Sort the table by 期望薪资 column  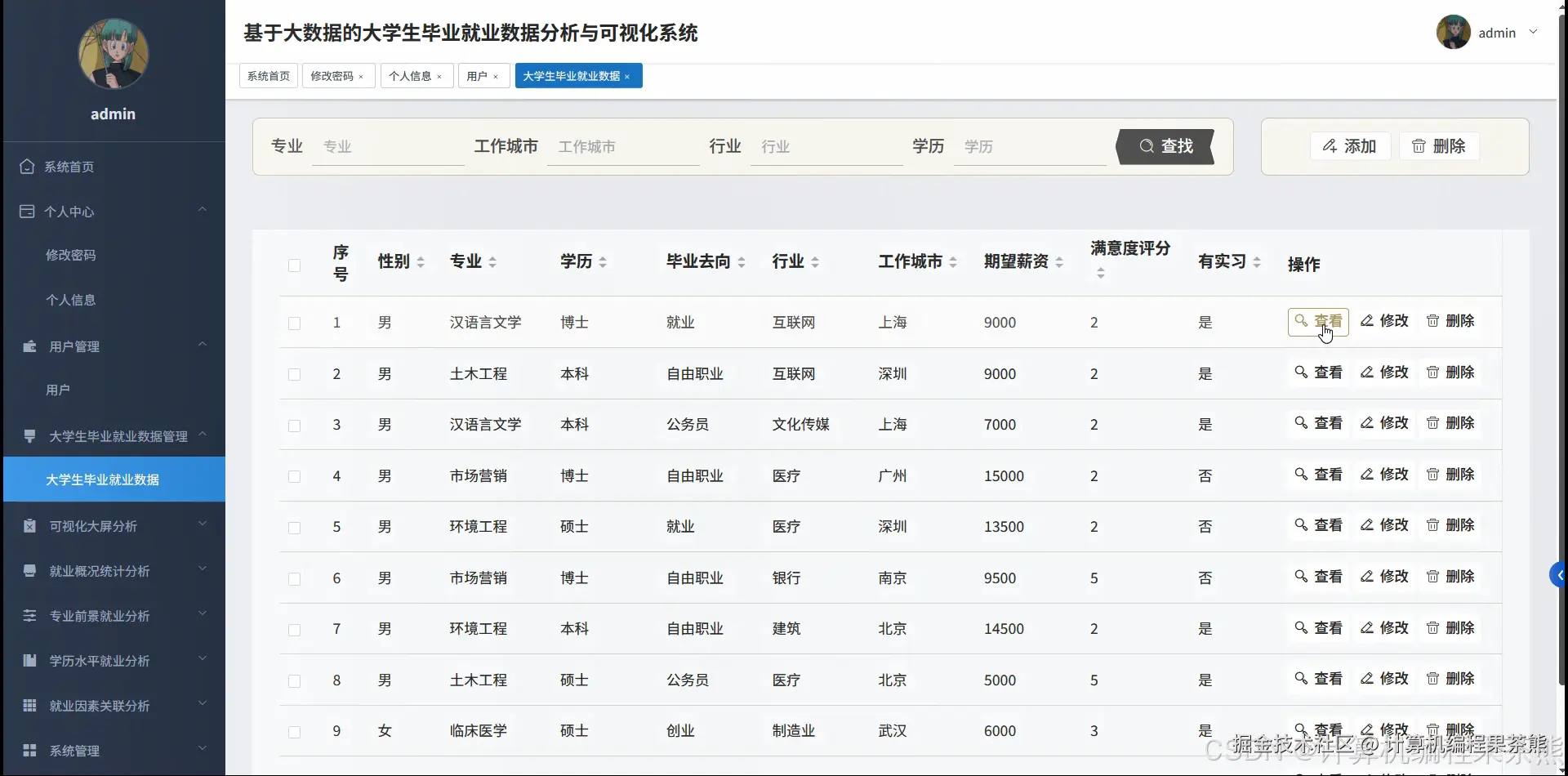coord(1059,262)
